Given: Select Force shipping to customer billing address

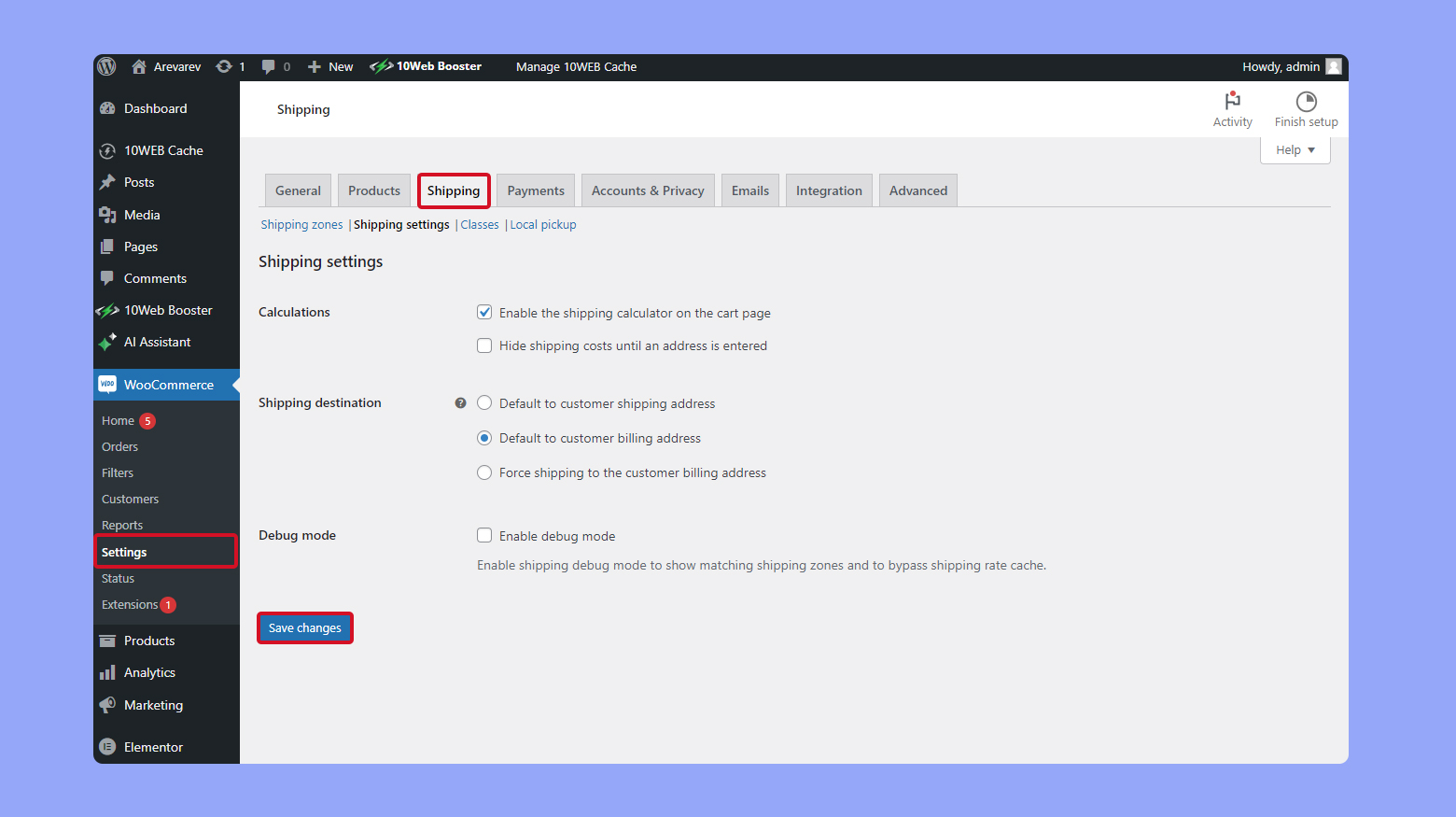Looking at the screenshot, I should click(484, 472).
